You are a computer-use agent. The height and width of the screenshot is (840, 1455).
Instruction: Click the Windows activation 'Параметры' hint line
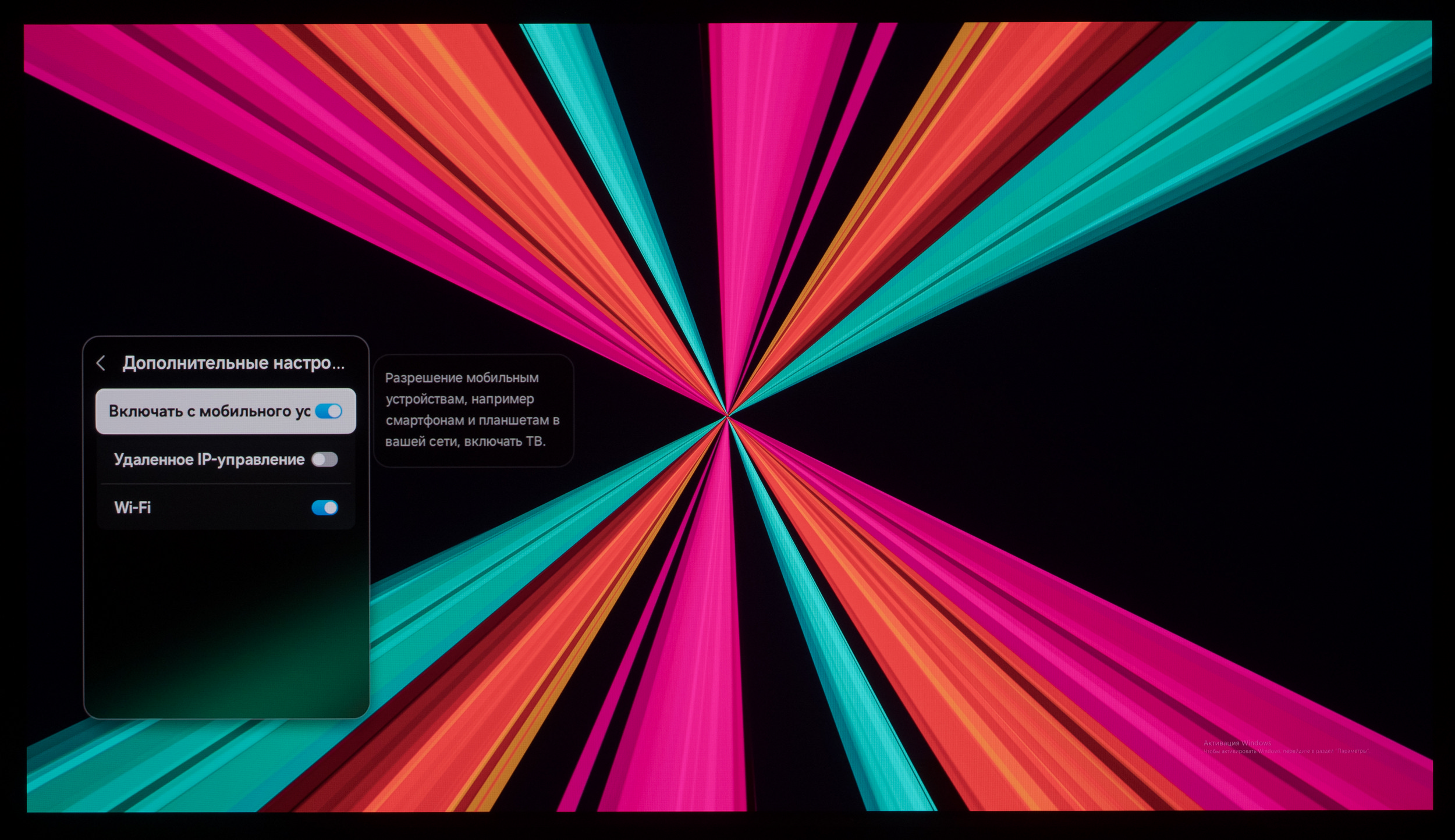[x=1286, y=751]
